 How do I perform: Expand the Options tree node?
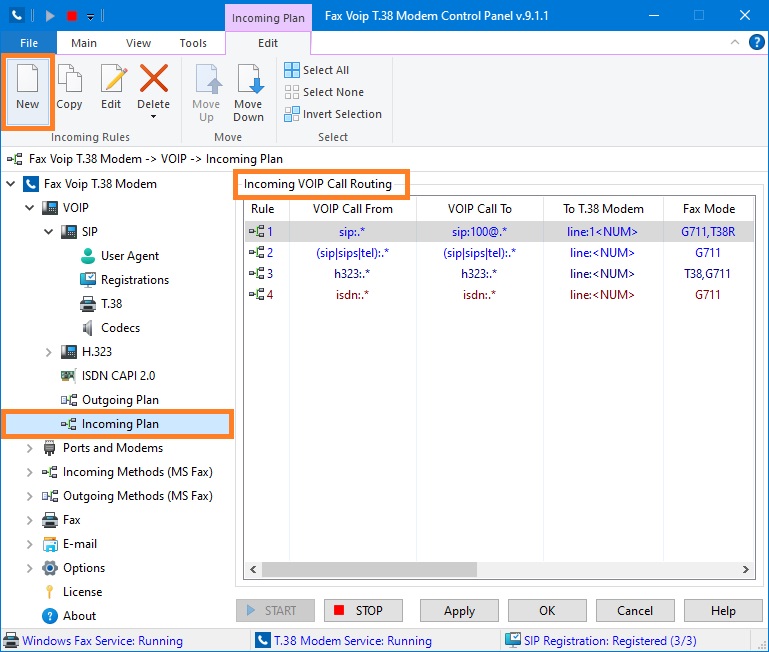coord(29,568)
